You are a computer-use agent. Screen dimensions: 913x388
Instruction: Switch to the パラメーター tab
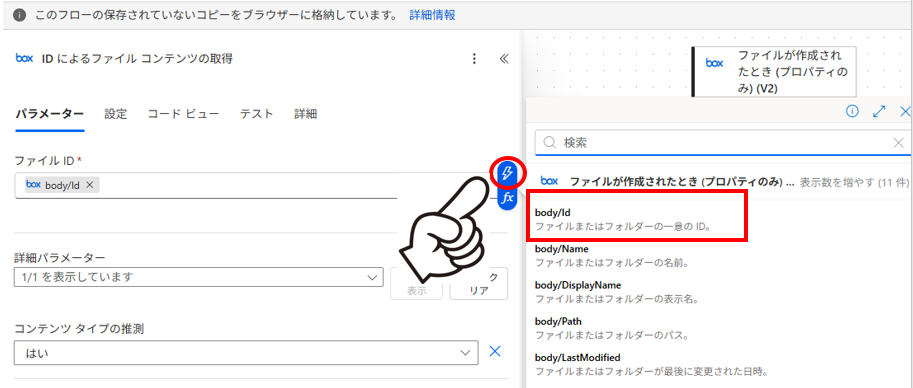(x=49, y=114)
